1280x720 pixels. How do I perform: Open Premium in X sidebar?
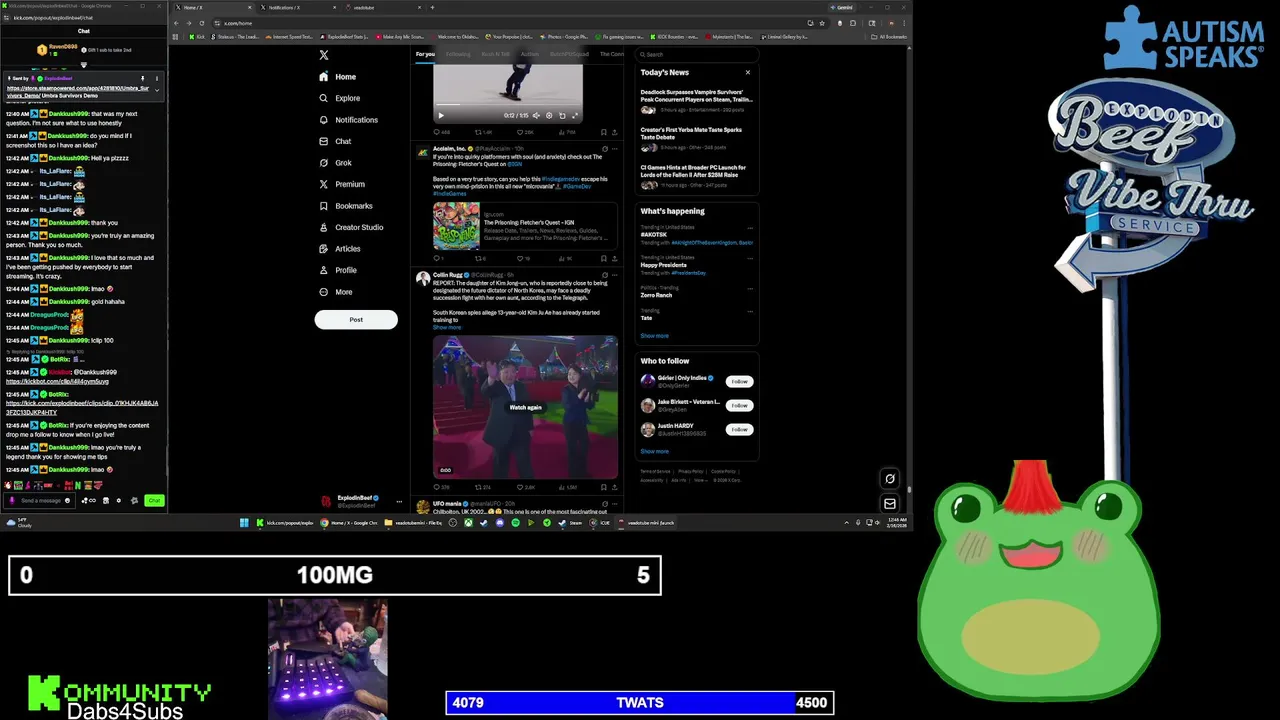341,184
